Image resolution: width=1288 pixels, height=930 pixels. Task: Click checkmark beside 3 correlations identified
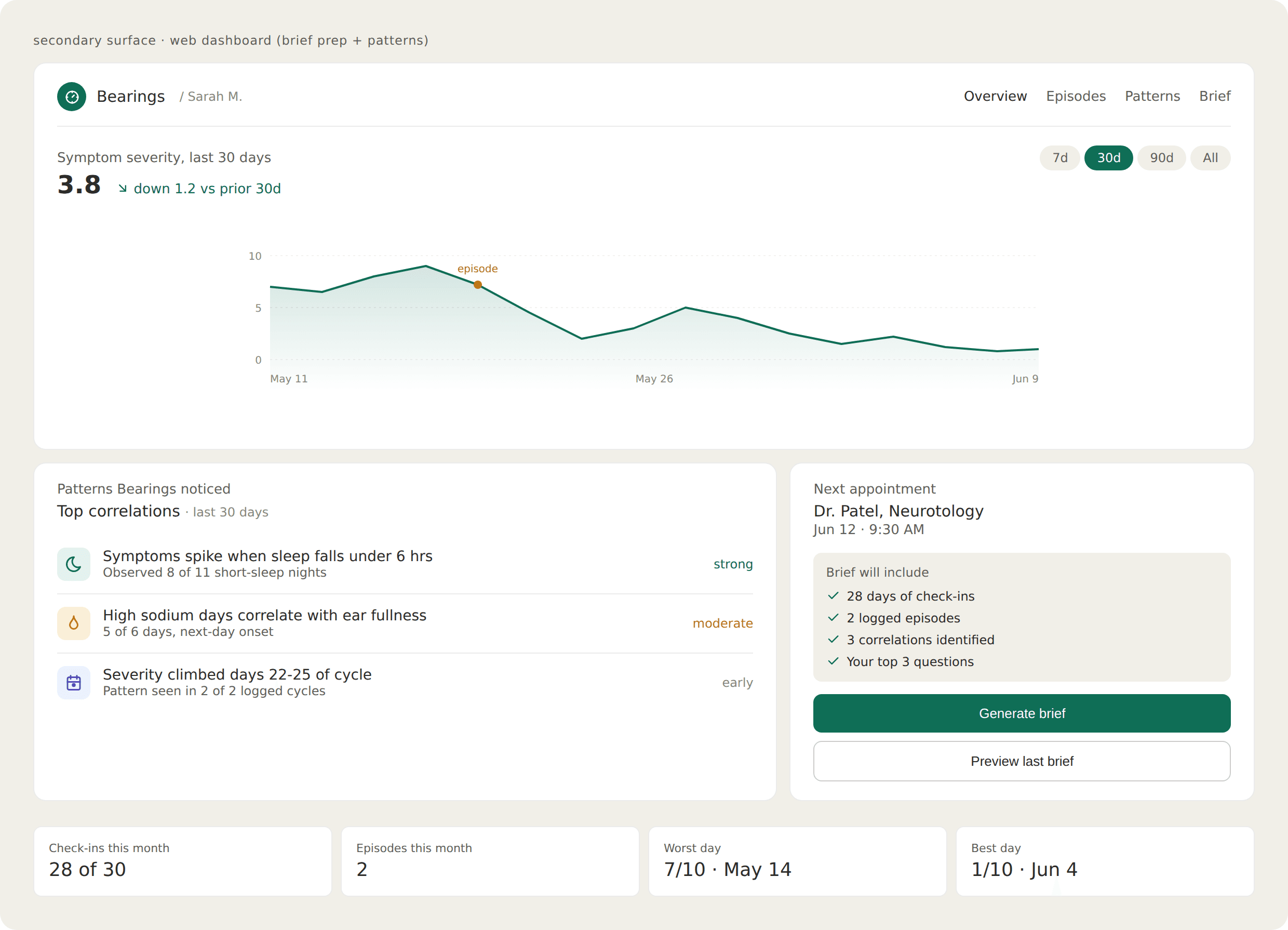click(x=833, y=640)
